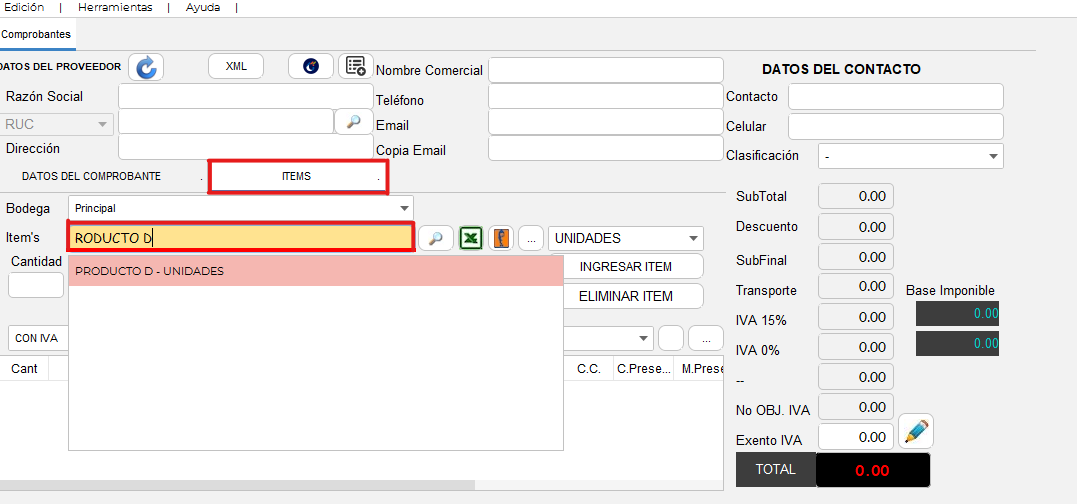
Task: Click the pencil icon beside Exento IVA
Action: [x=915, y=433]
